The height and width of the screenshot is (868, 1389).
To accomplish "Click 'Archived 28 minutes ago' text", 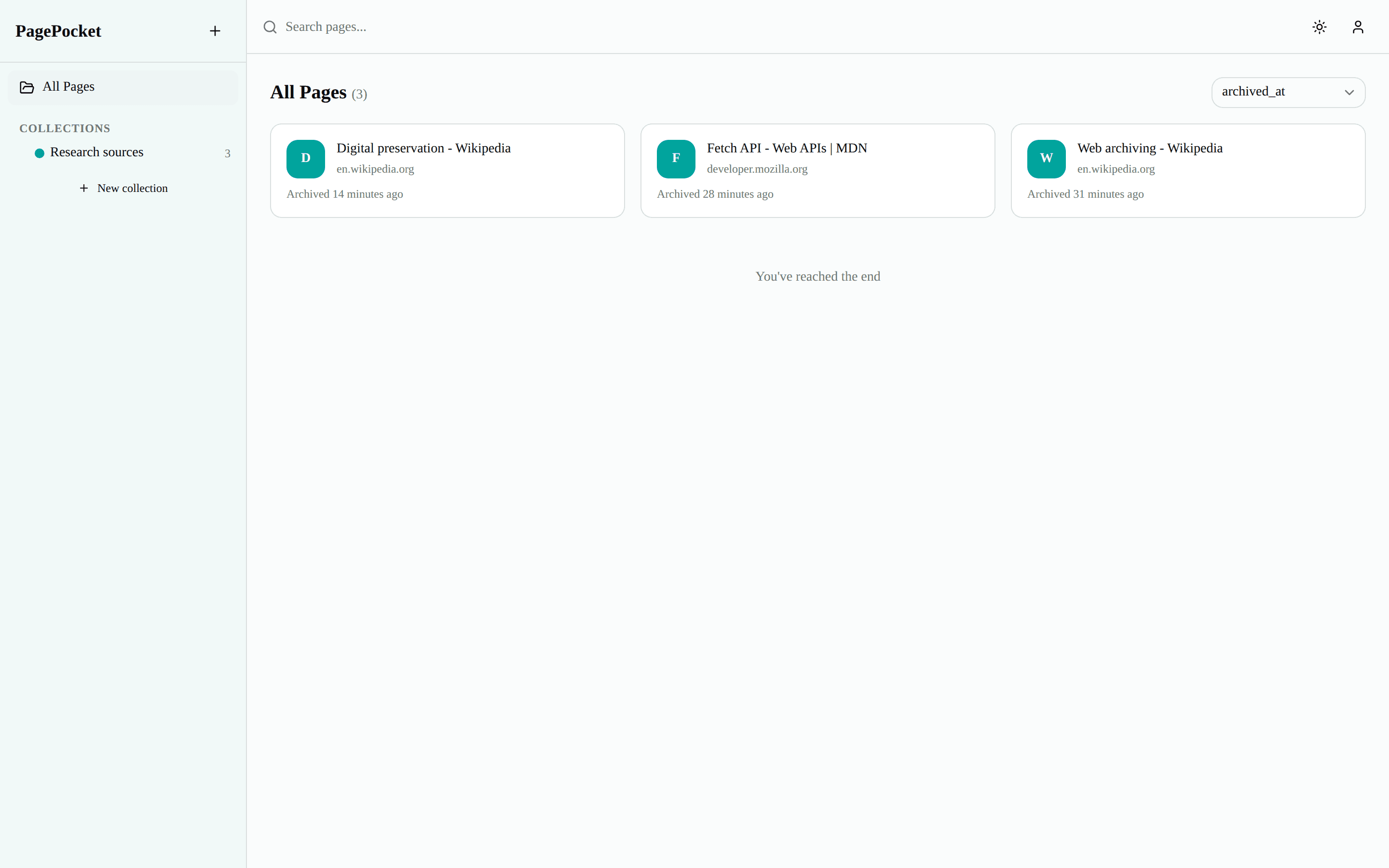I will [715, 194].
